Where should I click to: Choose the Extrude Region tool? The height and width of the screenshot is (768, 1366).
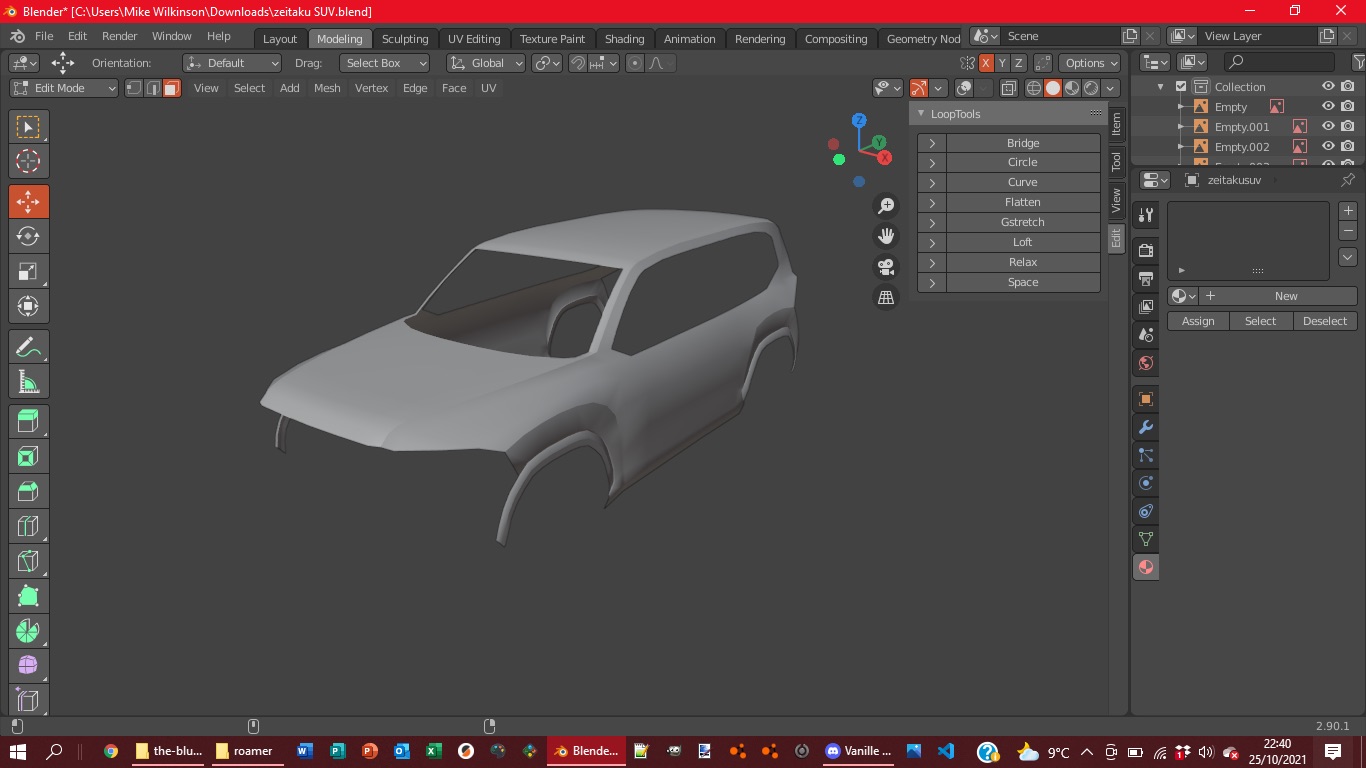28,422
